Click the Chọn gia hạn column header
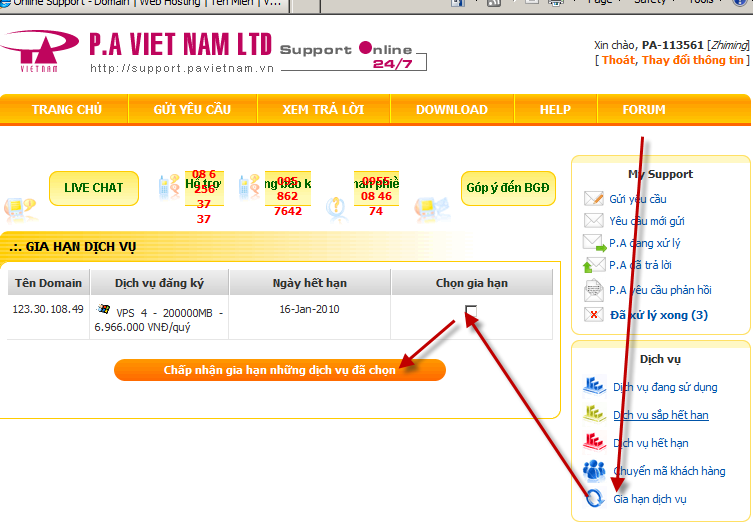 472,283
